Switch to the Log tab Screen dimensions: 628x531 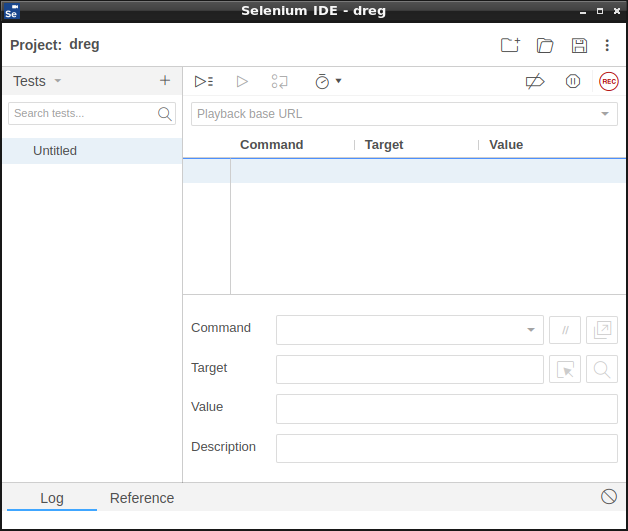click(x=52, y=498)
